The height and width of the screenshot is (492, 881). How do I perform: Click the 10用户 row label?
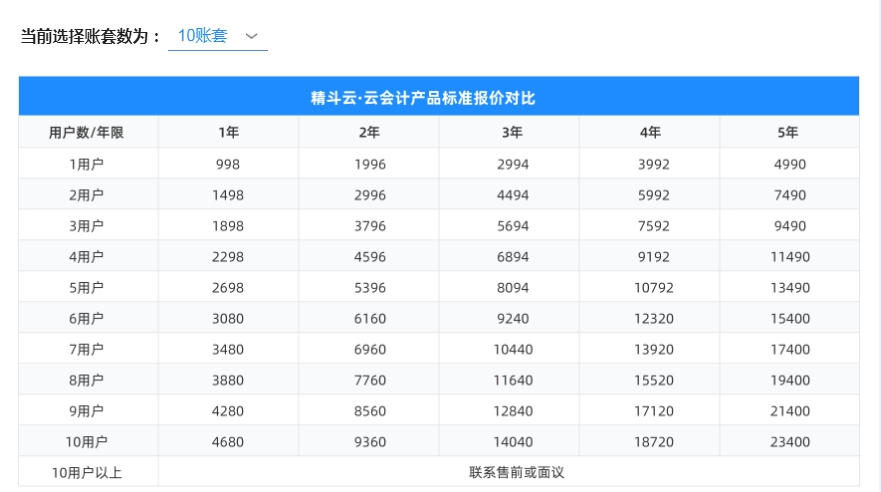87,442
